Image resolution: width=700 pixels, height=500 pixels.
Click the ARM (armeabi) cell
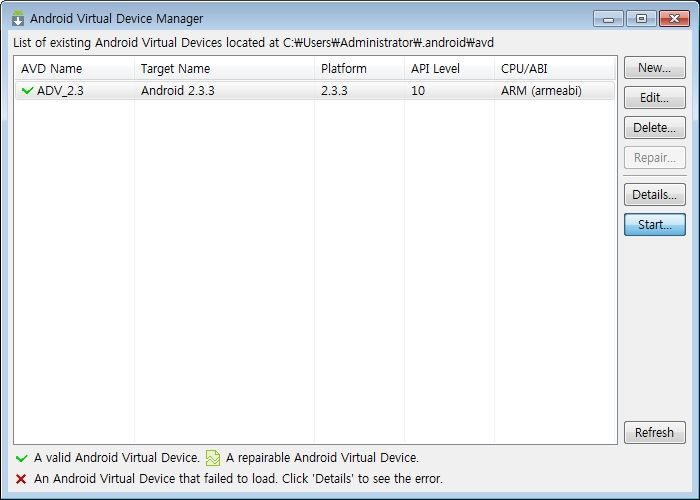[x=541, y=91]
